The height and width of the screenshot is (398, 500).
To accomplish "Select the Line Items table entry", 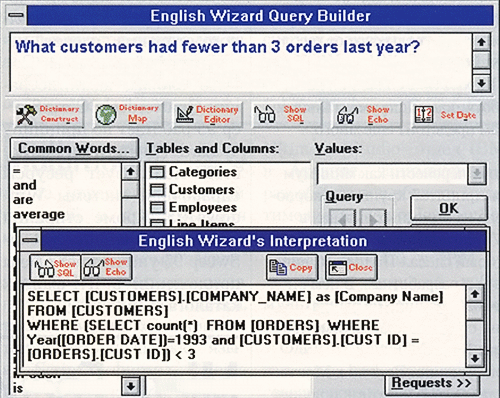I will pyautogui.click(x=192, y=223).
